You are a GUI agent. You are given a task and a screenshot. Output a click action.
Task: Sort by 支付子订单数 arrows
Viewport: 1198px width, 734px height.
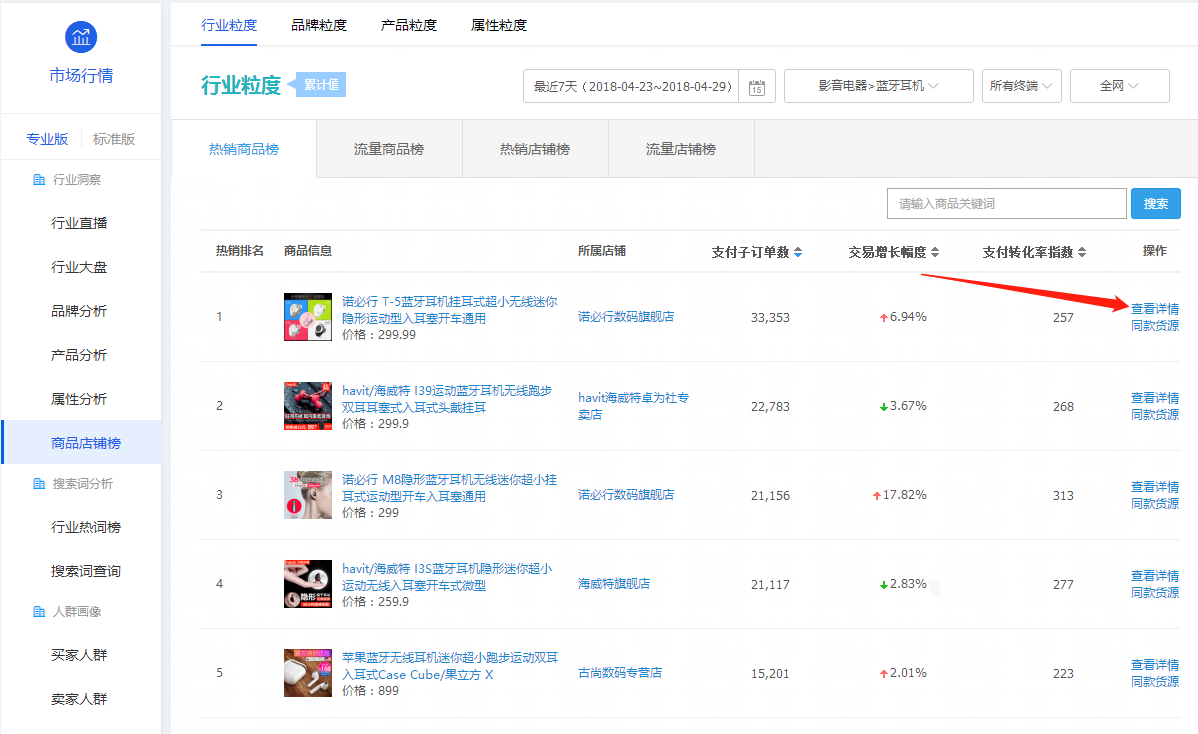click(x=798, y=252)
